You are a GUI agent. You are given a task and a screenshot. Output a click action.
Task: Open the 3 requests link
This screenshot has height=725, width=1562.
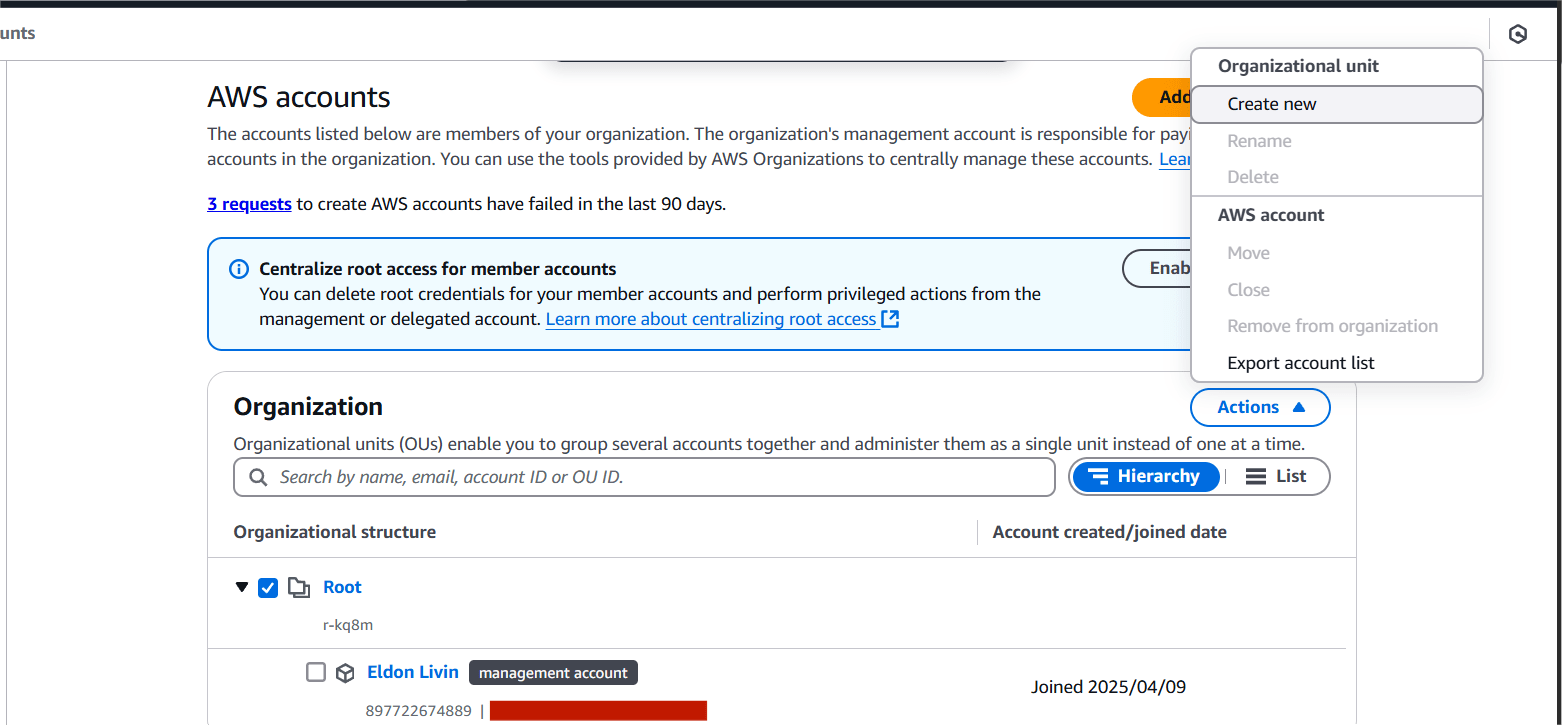(249, 204)
